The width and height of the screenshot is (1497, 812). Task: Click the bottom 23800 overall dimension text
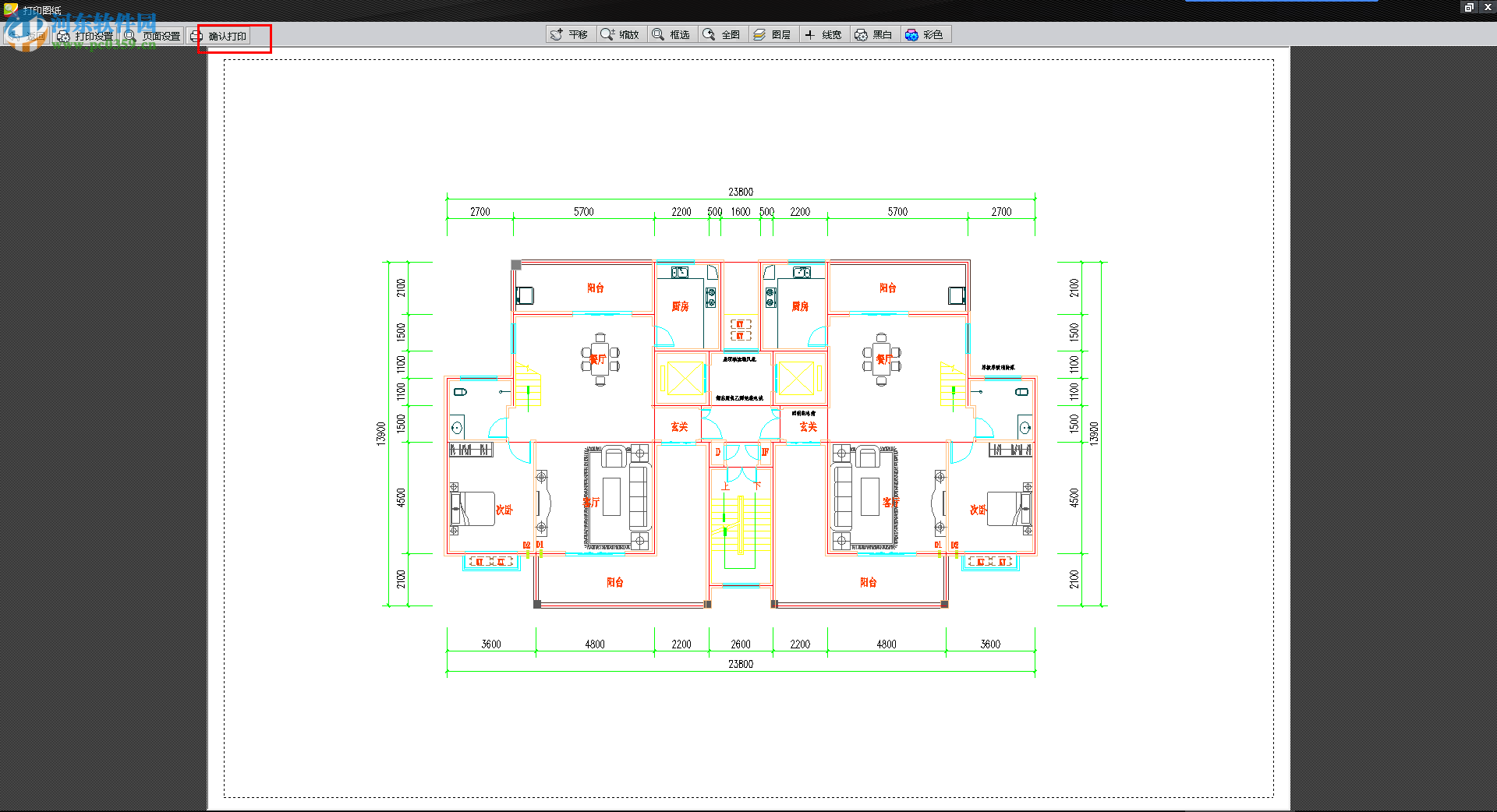(741, 664)
